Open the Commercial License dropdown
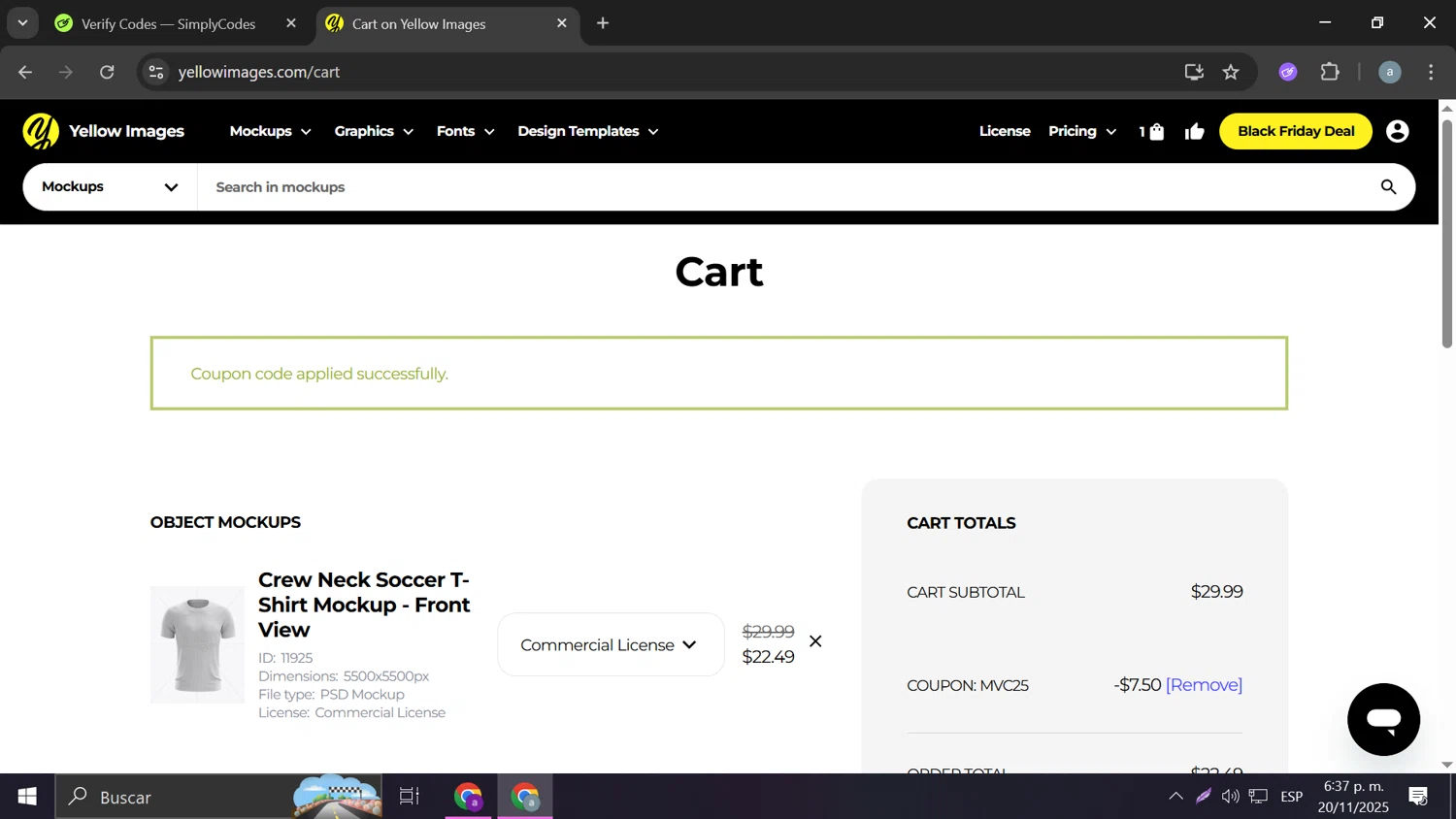This screenshot has width=1456, height=819. pyautogui.click(x=611, y=644)
